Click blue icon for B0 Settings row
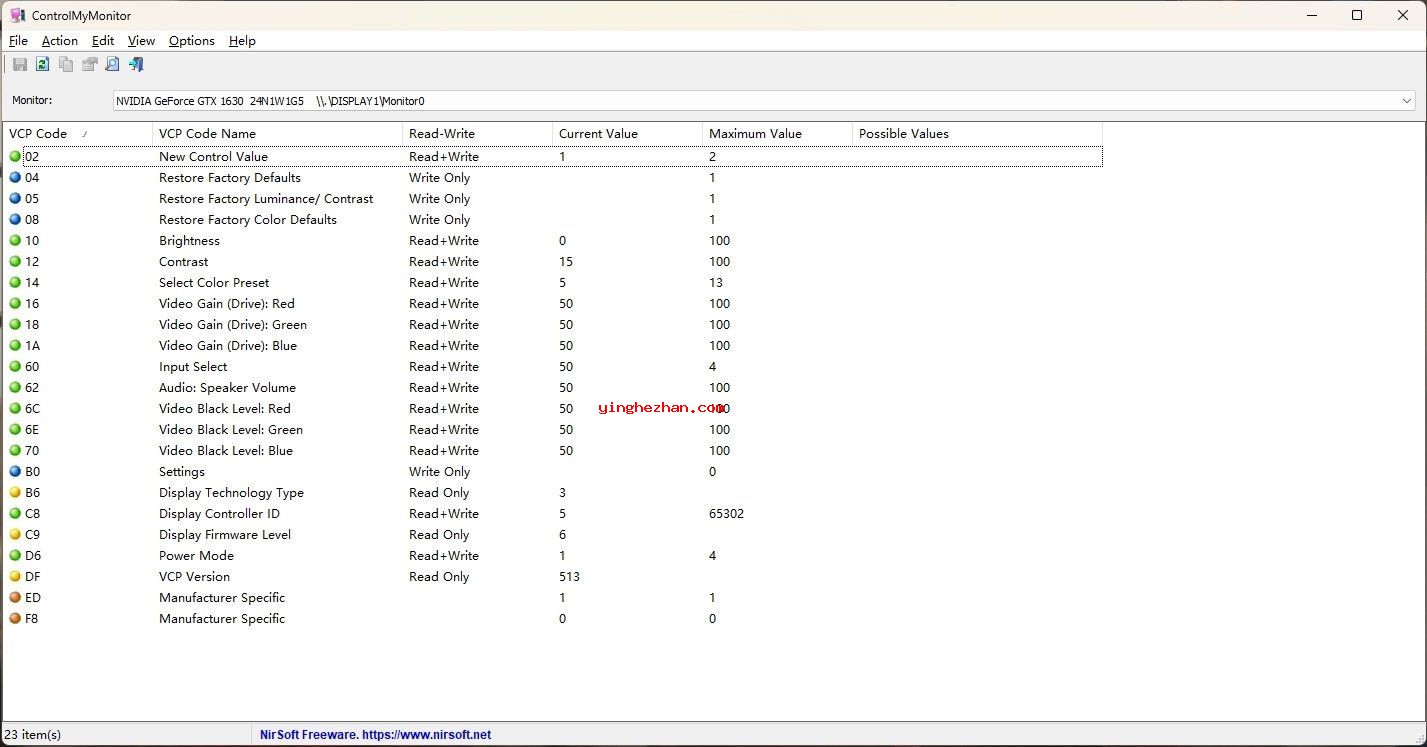This screenshot has width=1427, height=747. click(x=15, y=471)
